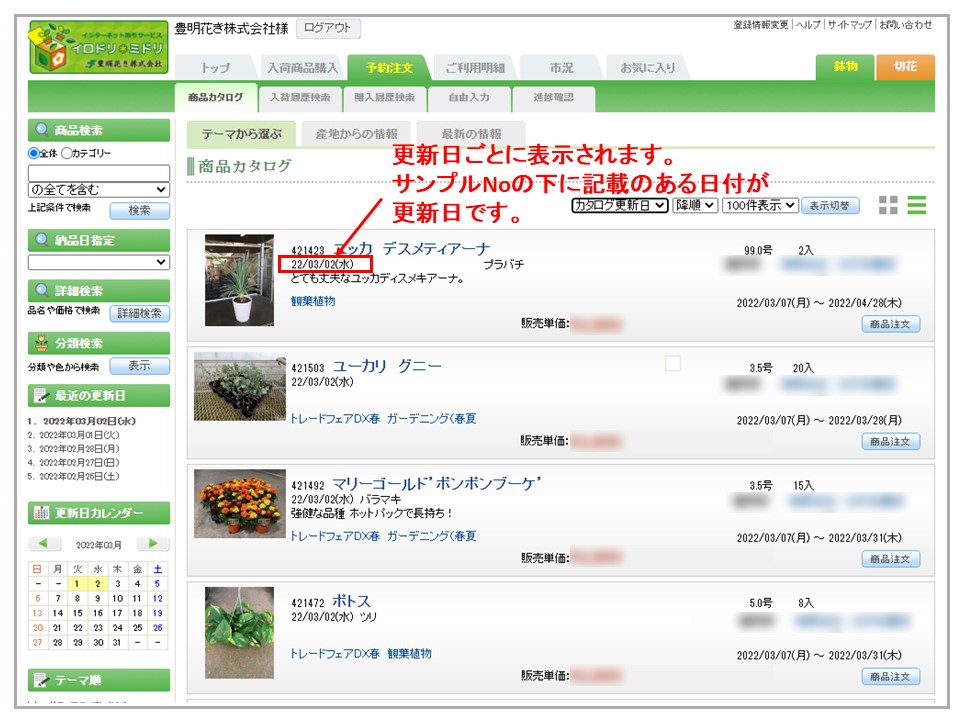Switch to grid view icon
The height and width of the screenshot is (720, 960).
887,205
